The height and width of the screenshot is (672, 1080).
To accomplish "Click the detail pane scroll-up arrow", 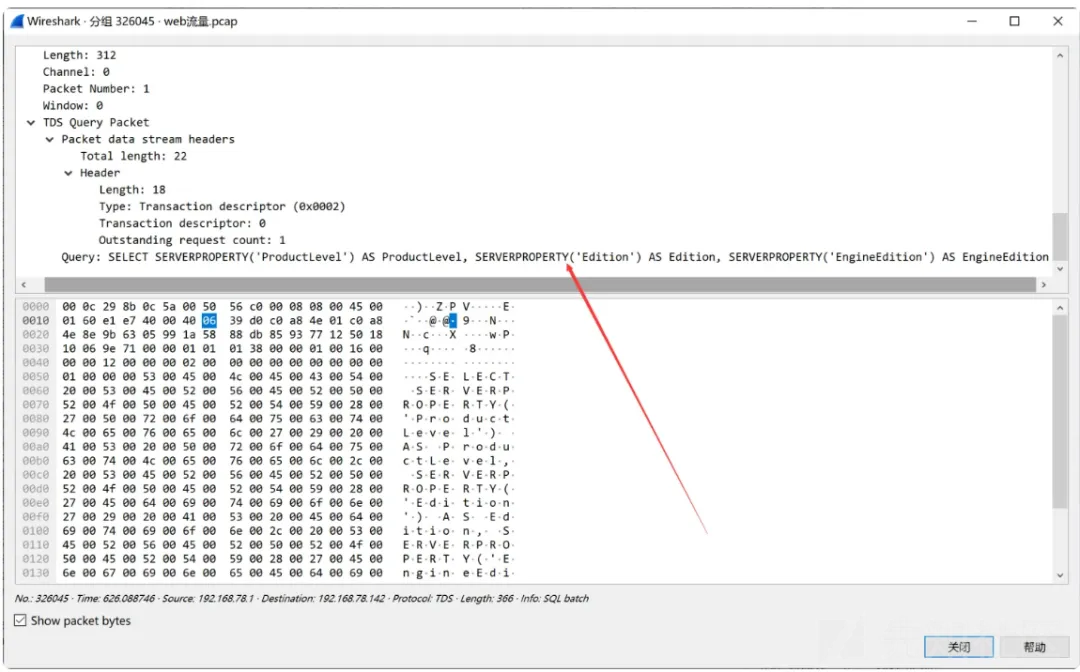I will pyautogui.click(x=1060, y=55).
